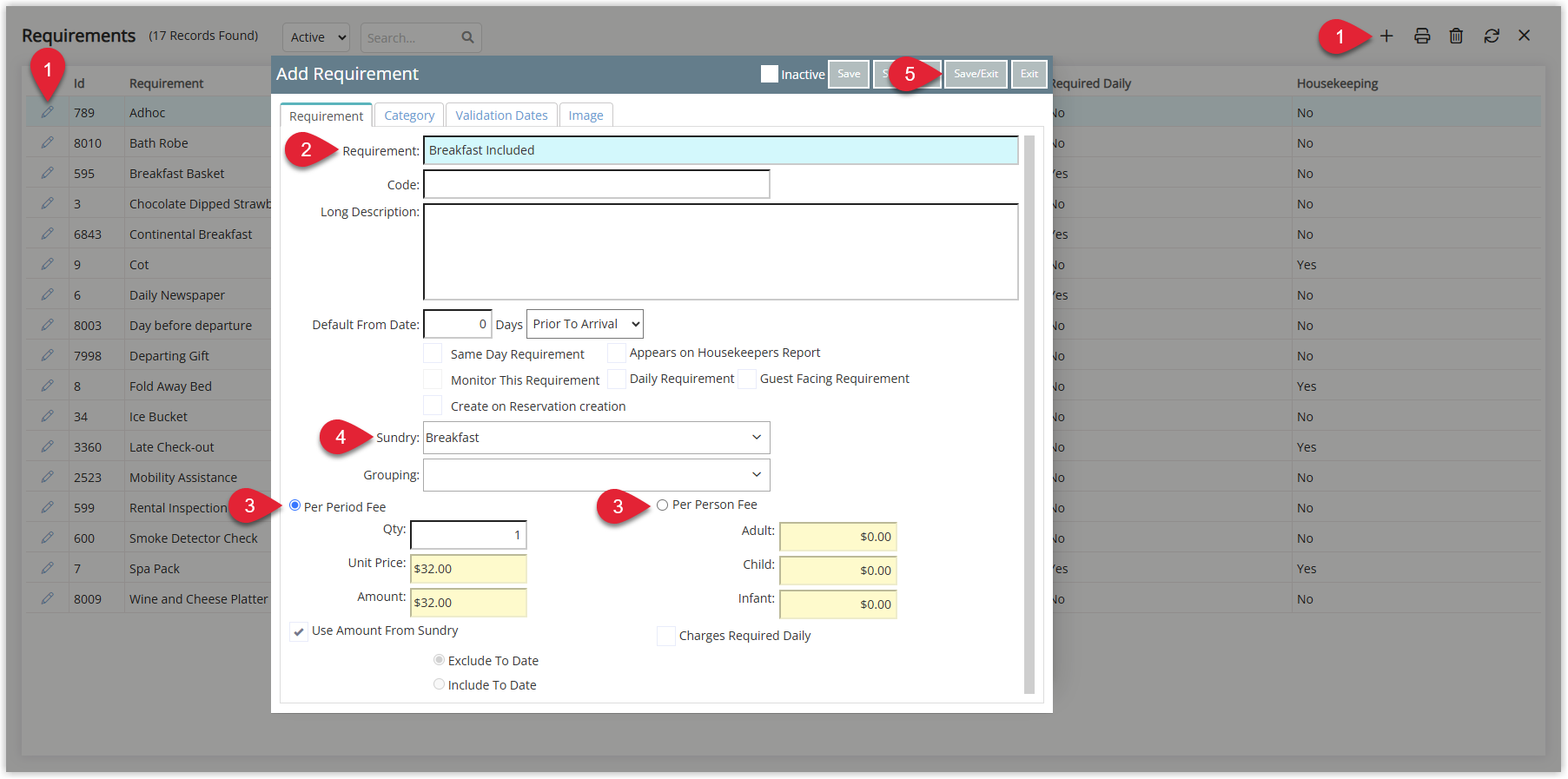Screen dimensions: 1568x779
Task: Click the Default From Date days field
Action: pos(458,324)
